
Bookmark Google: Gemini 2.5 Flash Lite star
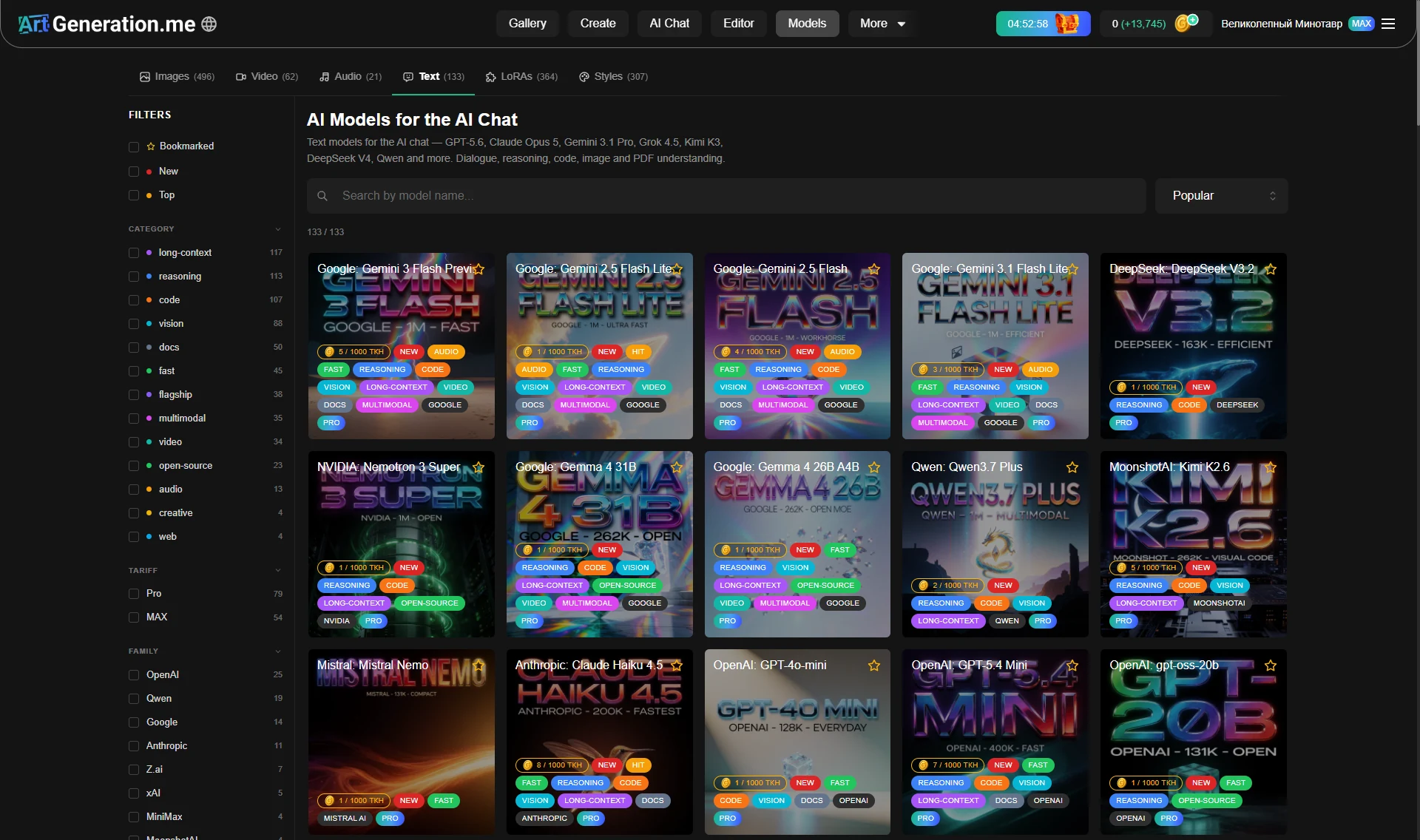(x=677, y=269)
